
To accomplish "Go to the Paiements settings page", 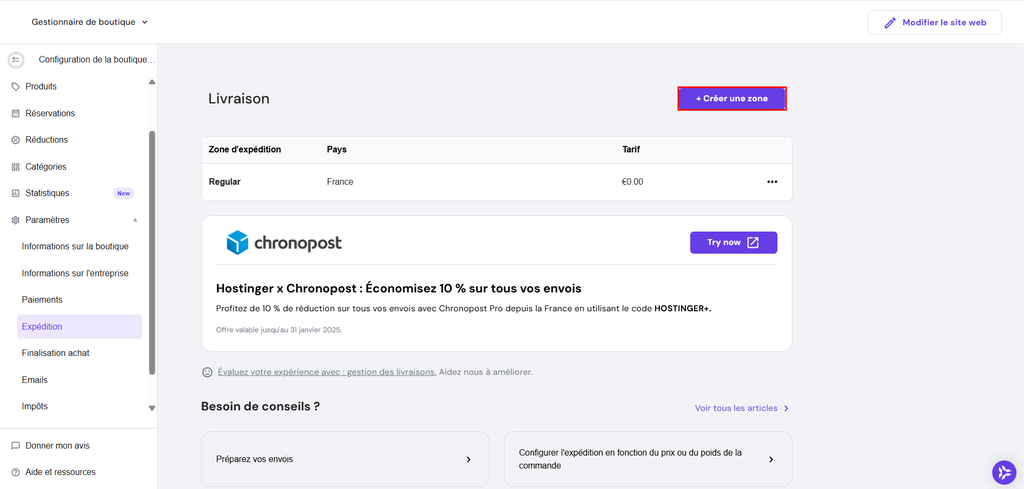I will [x=42, y=300].
